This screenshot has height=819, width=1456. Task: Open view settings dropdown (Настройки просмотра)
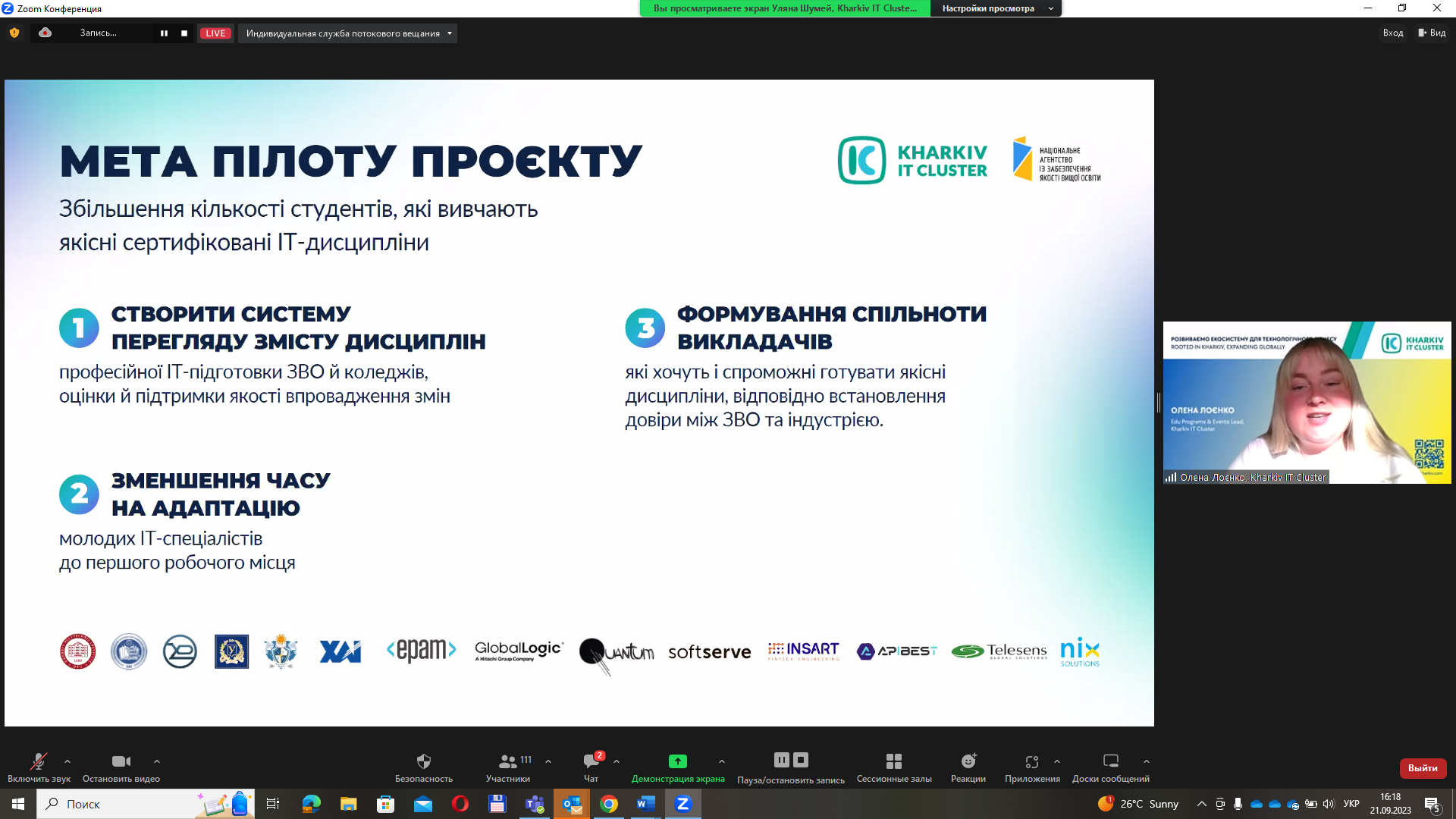pyautogui.click(x=995, y=8)
